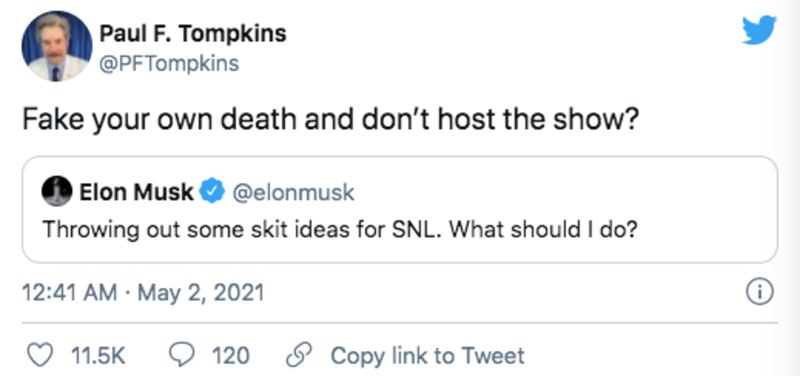Open replies via speech bubble icon

coord(183,356)
